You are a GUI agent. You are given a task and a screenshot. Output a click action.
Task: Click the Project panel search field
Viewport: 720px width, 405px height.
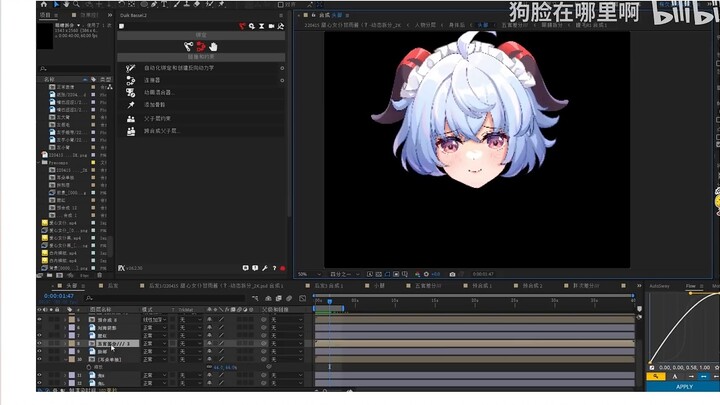tap(75, 68)
